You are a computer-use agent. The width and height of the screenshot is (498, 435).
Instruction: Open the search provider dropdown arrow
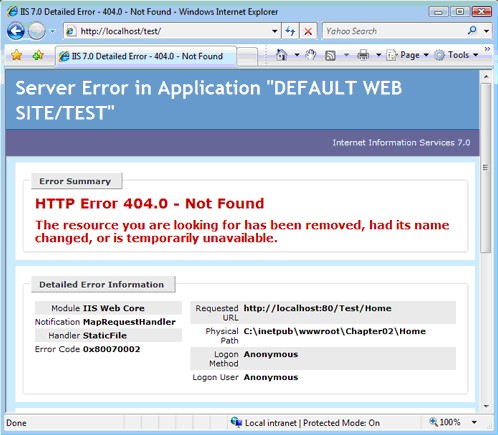(487, 31)
